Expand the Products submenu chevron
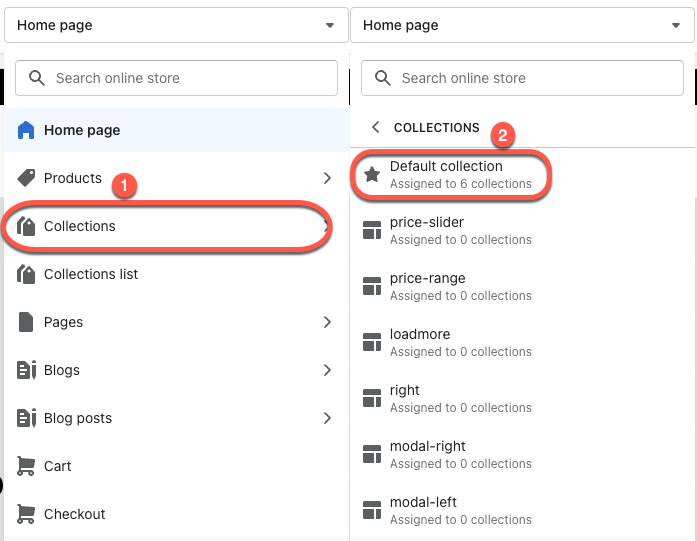 (327, 178)
